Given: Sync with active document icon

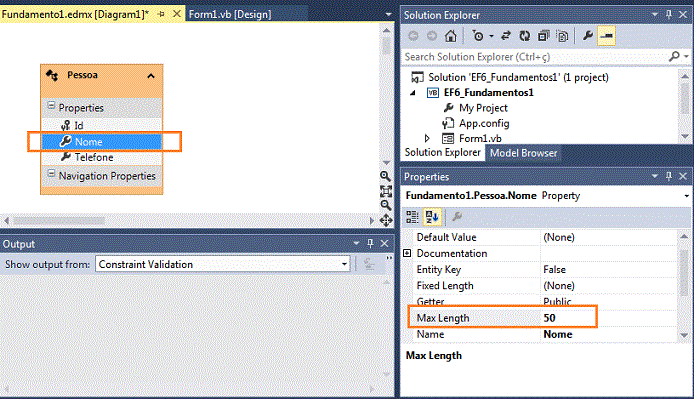Looking at the screenshot, I should point(505,36).
